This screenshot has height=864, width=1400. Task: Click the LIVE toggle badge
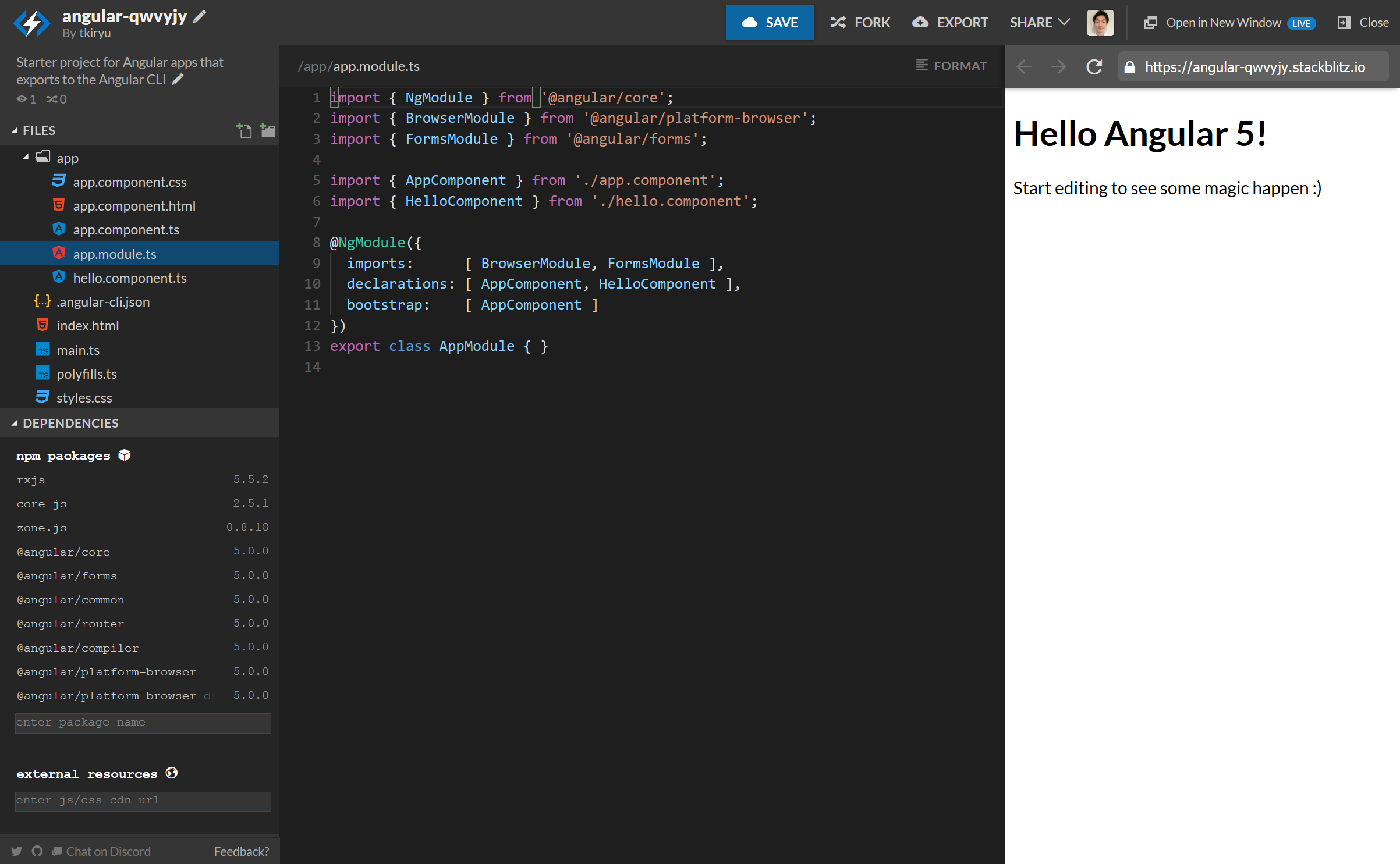point(1302,23)
